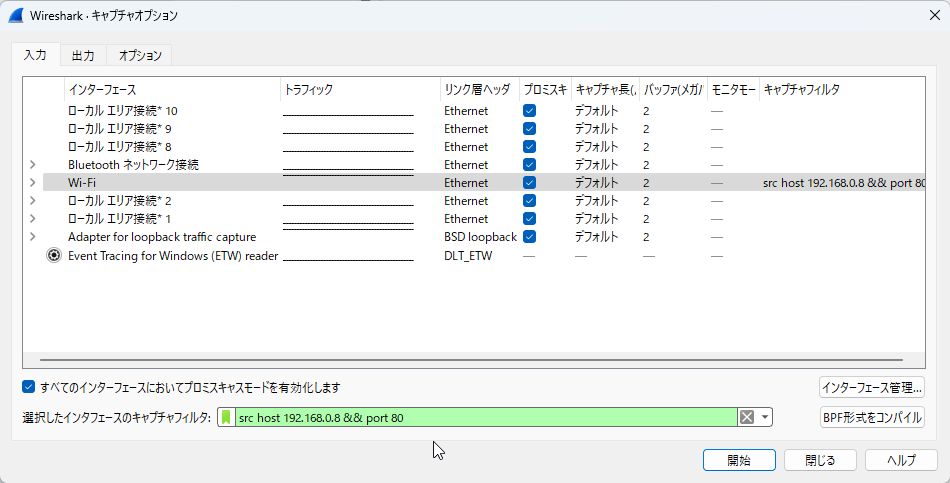Toggle promiscuous checkbox for ローカル エリア接続* 10

[530, 111]
